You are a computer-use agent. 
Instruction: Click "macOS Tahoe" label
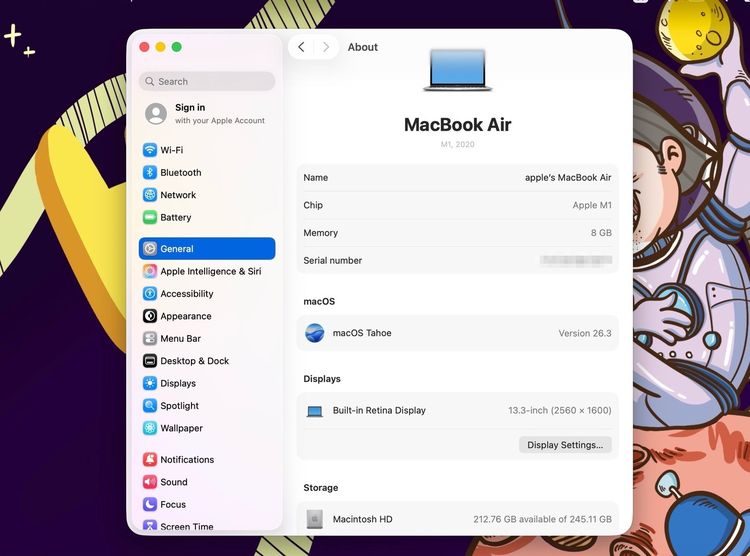point(362,333)
